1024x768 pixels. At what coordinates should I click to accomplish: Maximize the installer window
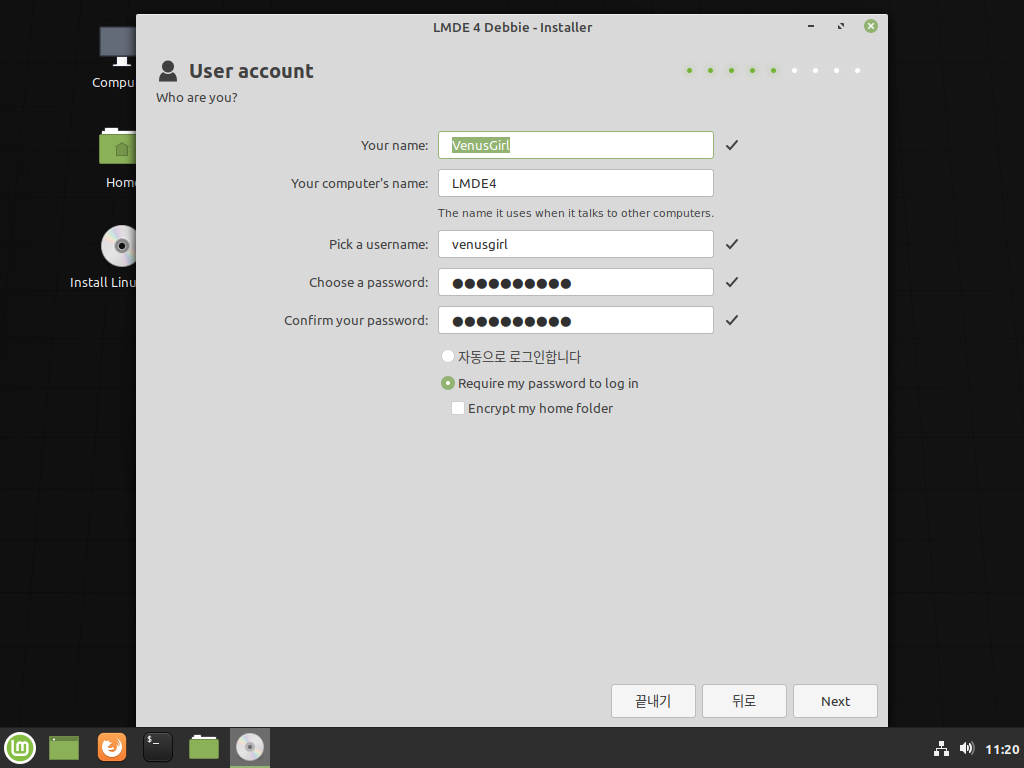(x=841, y=26)
